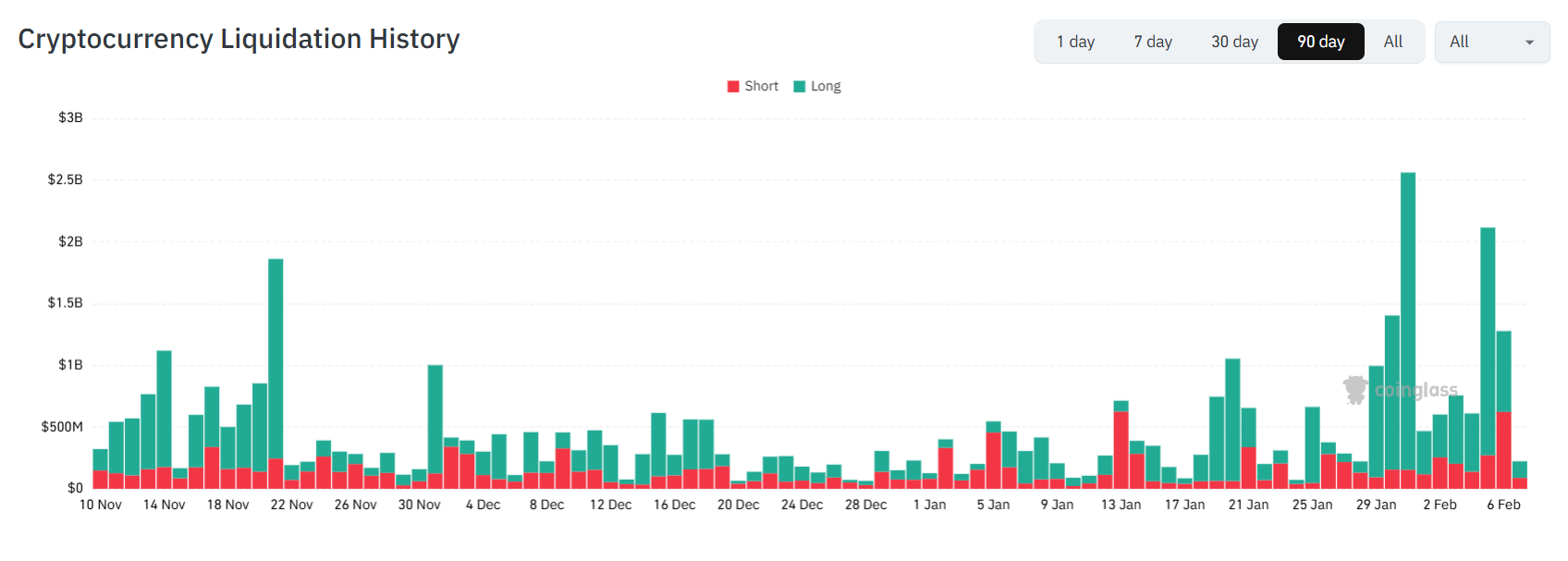Click the Cryptocurrency Liquidation History title
Image resolution: width=1568 pixels, height=561 pixels.
239,39
